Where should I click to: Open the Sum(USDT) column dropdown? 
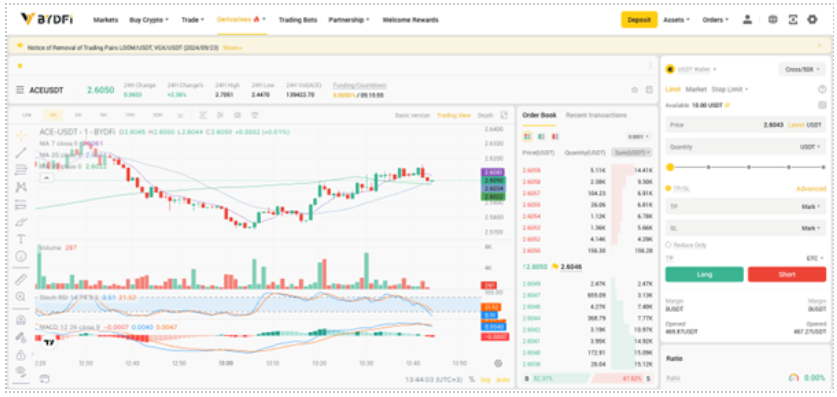coord(632,153)
